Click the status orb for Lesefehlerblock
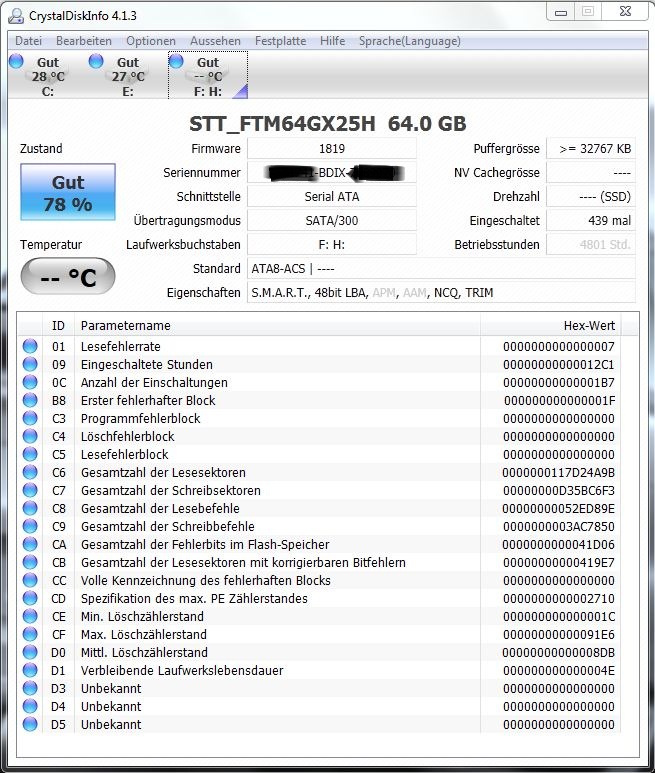Screen dimensions: 655x773 click(x=30, y=454)
